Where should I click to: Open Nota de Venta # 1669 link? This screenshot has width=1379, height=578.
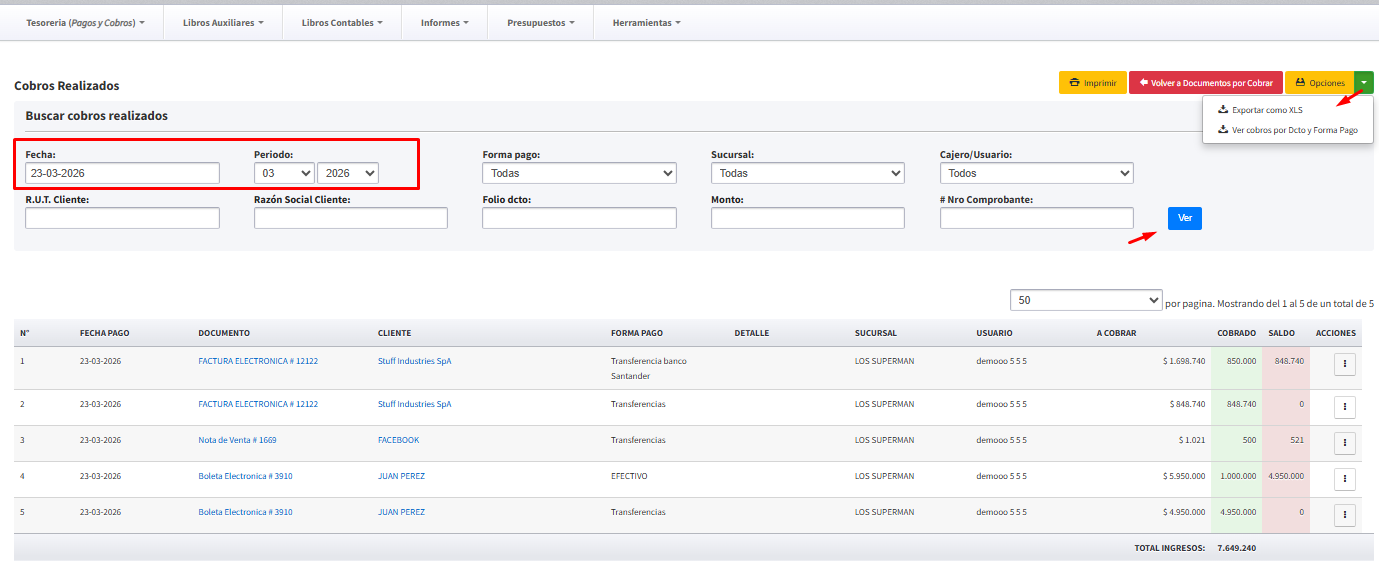[x=237, y=440]
